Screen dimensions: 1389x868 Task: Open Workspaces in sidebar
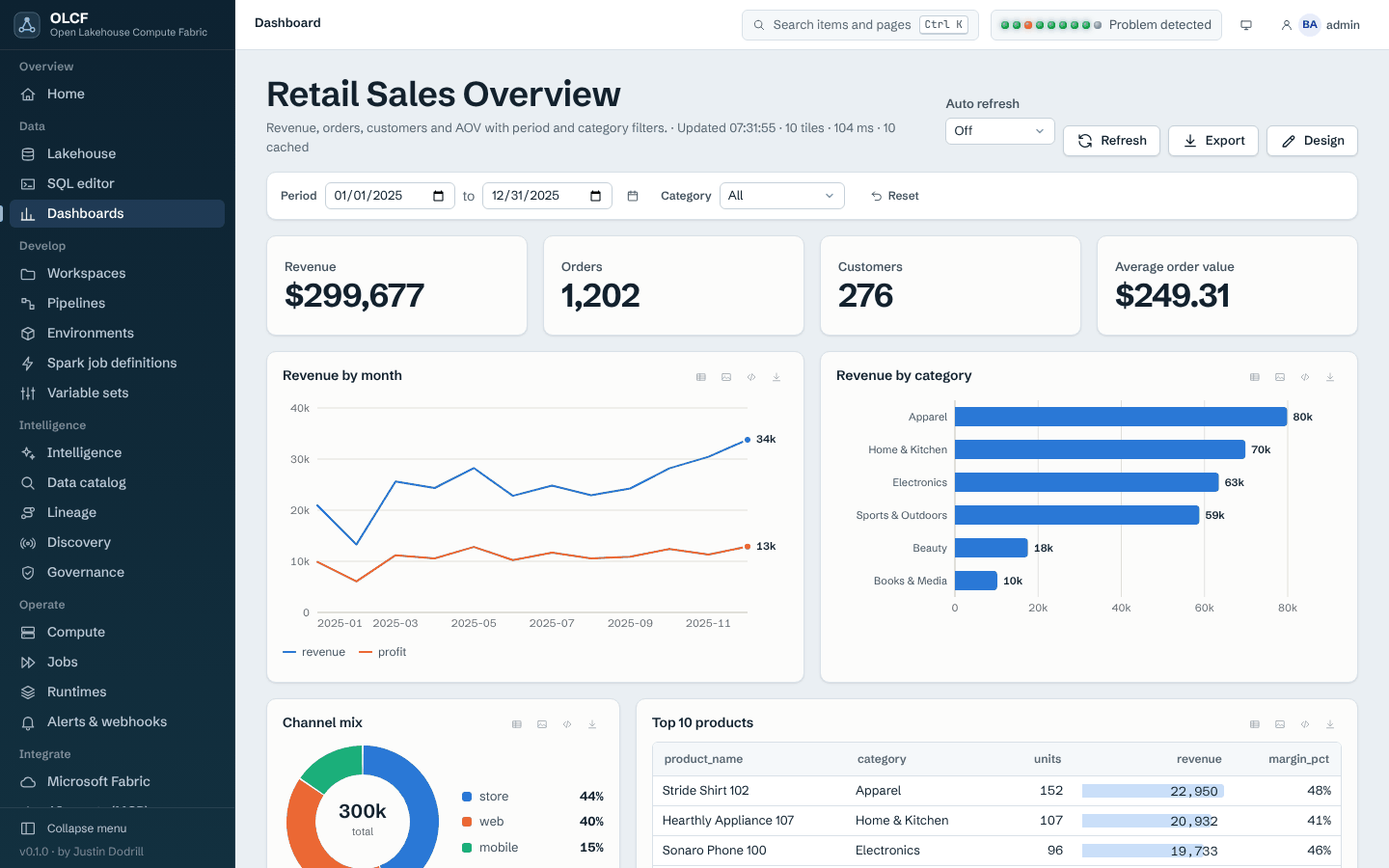pos(117,273)
